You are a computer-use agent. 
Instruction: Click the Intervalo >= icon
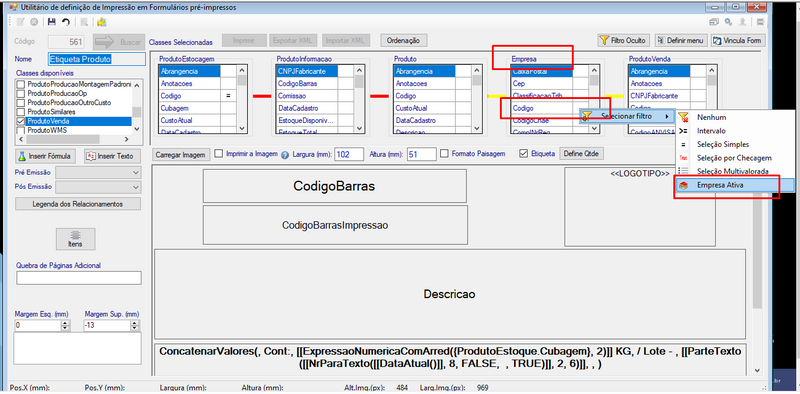coord(683,131)
